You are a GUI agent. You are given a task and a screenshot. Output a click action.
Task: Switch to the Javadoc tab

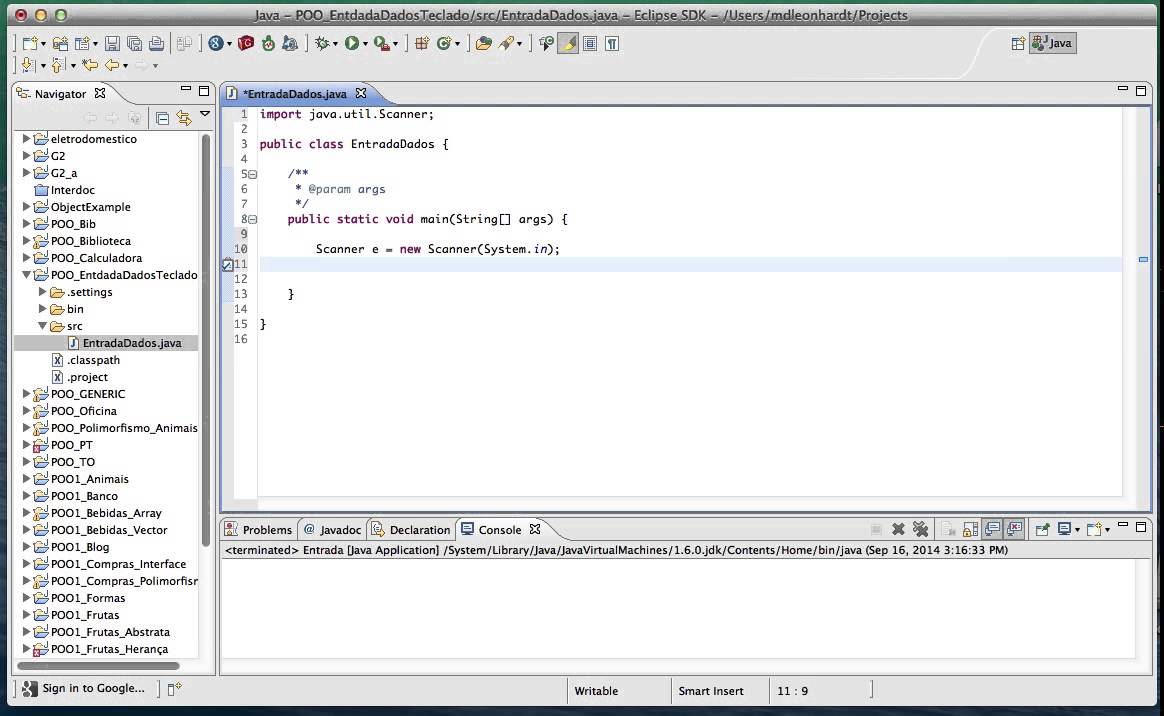point(332,530)
